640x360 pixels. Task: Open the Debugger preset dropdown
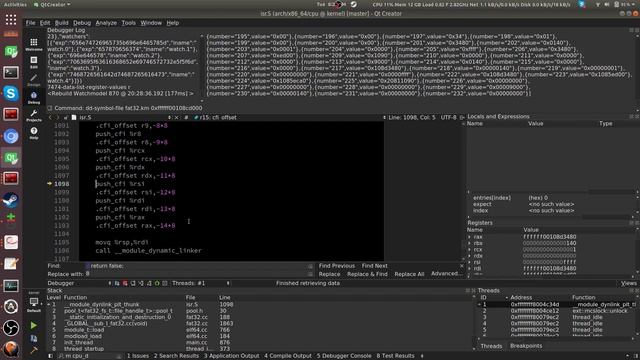pos(79,283)
